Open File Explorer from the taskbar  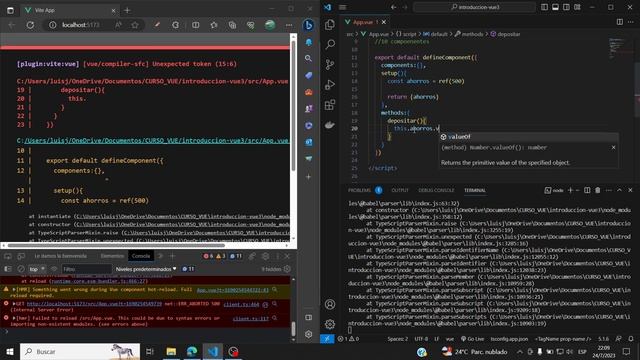(171, 351)
